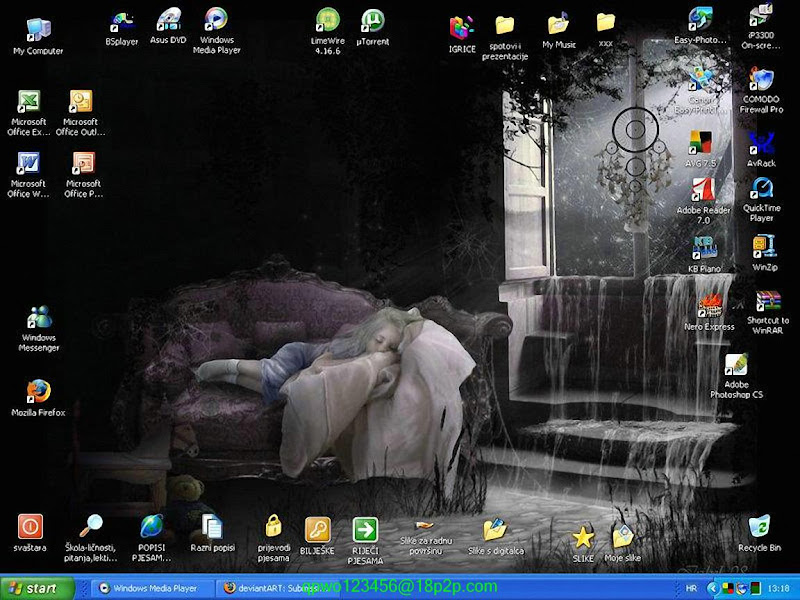Switch to Windows Media Player taskbar button
Screen dimensions: 800x600
point(153,588)
